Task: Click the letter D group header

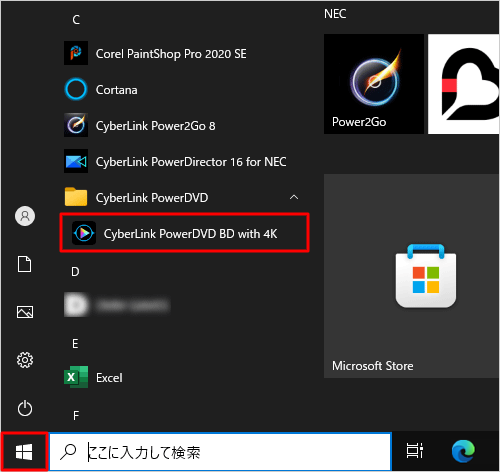Action: click(x=75, y=272)
